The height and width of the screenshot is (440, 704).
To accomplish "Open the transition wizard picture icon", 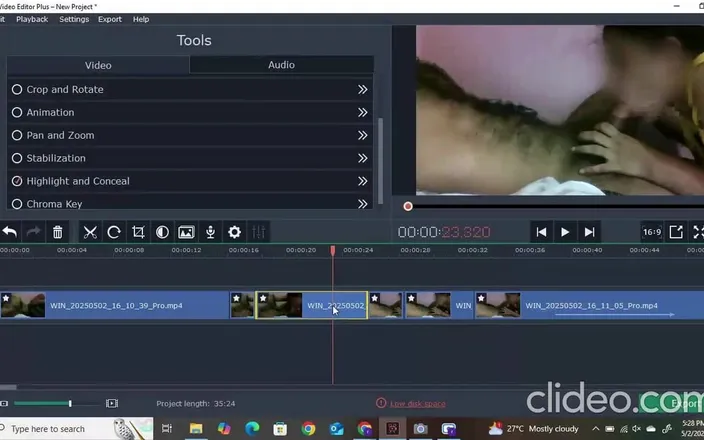I will point(186,232).
